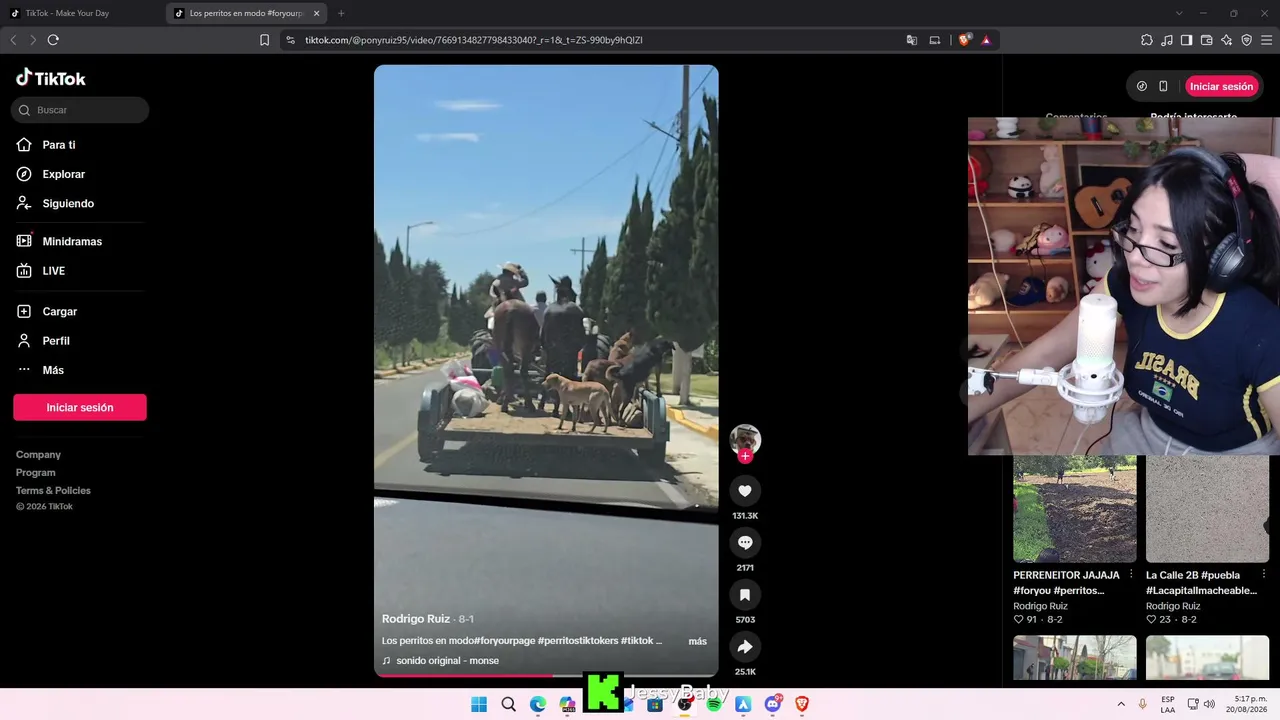Open the media playlist music note icon
The width and height of the screenshot is (1280, 720).
(1167, 40)
